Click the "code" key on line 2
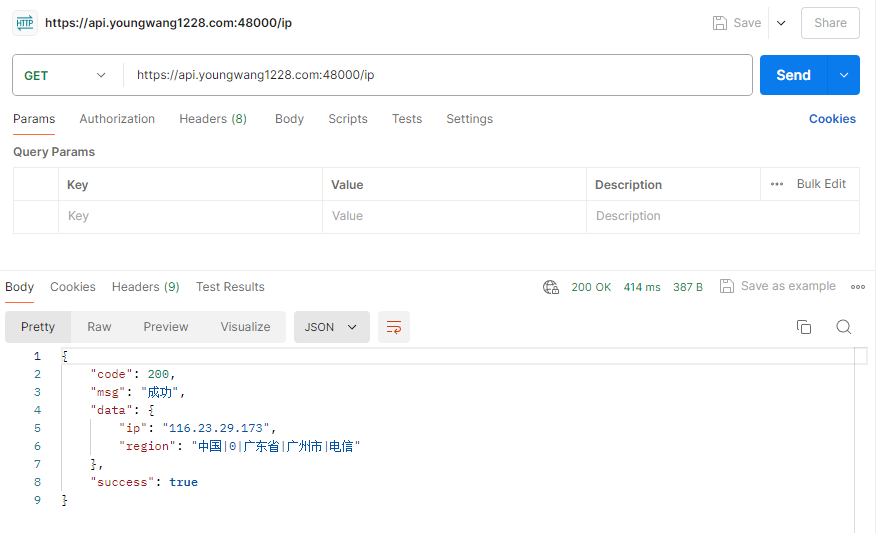The image size is (879, 533). click(112, 374)
